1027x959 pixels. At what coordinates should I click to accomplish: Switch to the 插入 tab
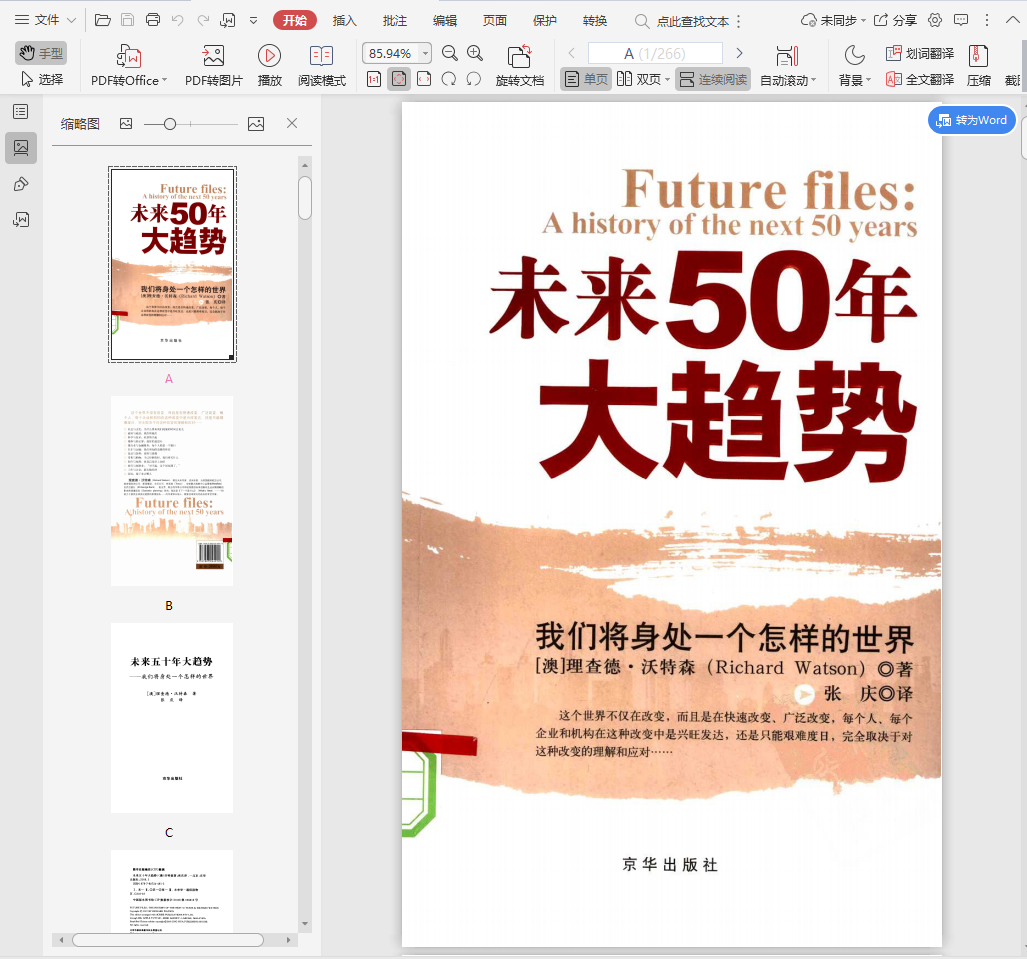click(x=345, y=20)
